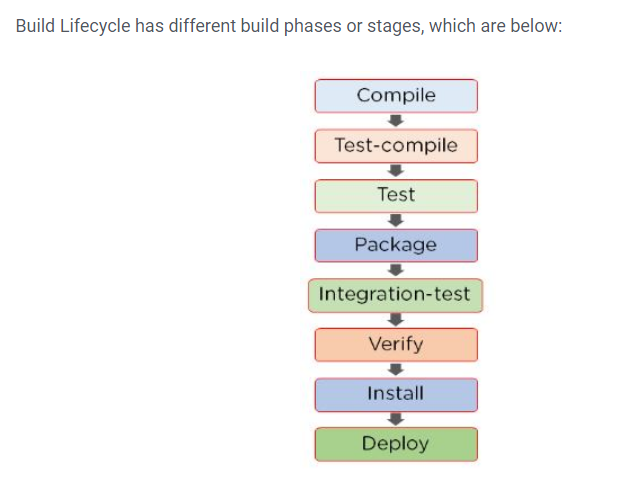
Task: Click the arrow between Test and Package
Action: (x=396, y=220)
